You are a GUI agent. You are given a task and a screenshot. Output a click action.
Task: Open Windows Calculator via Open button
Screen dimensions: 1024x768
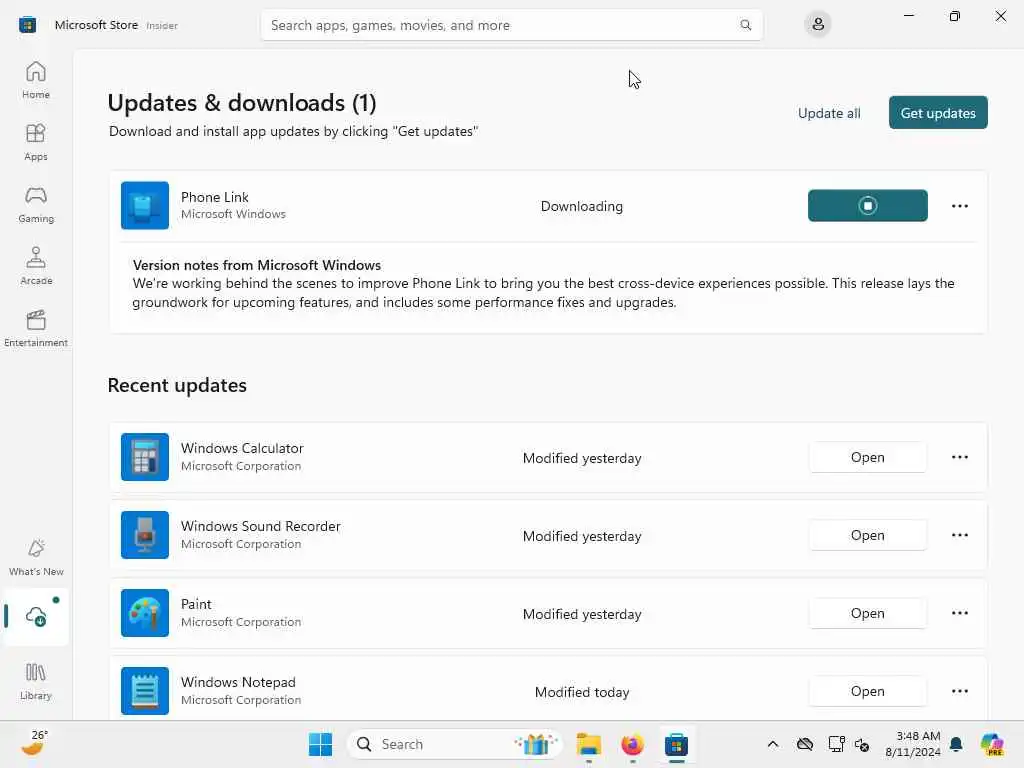[867, 457]
